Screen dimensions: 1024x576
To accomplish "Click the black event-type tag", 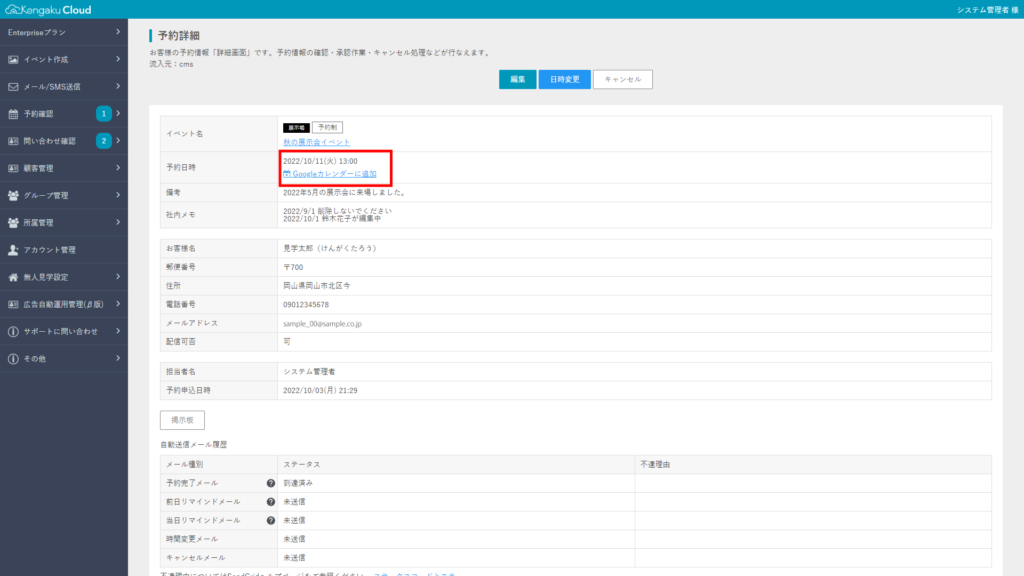I will click(296, 128).
